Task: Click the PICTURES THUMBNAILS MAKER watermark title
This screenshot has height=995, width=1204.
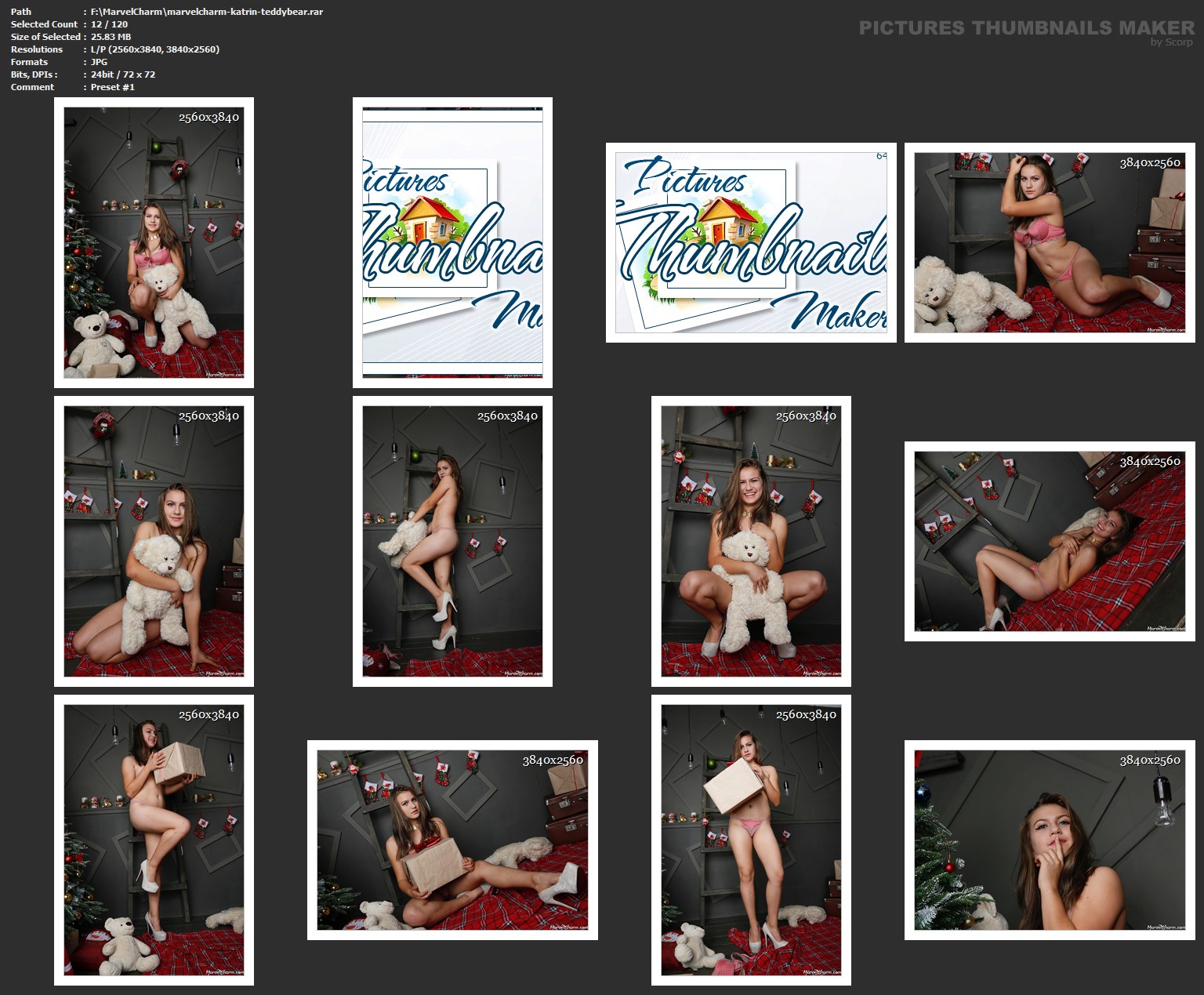Action: 1026,28
